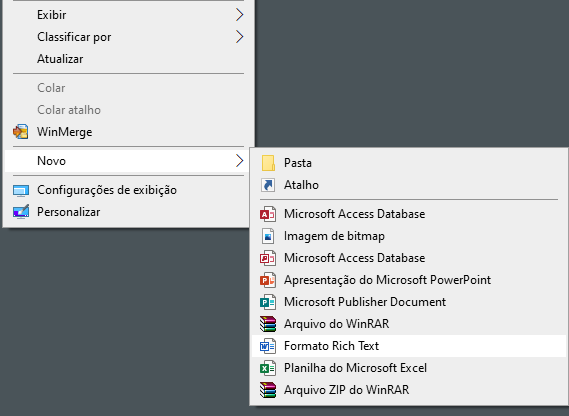Click the Personalizar icon
This screenshot has height=416, width=569.
(21, 212)
